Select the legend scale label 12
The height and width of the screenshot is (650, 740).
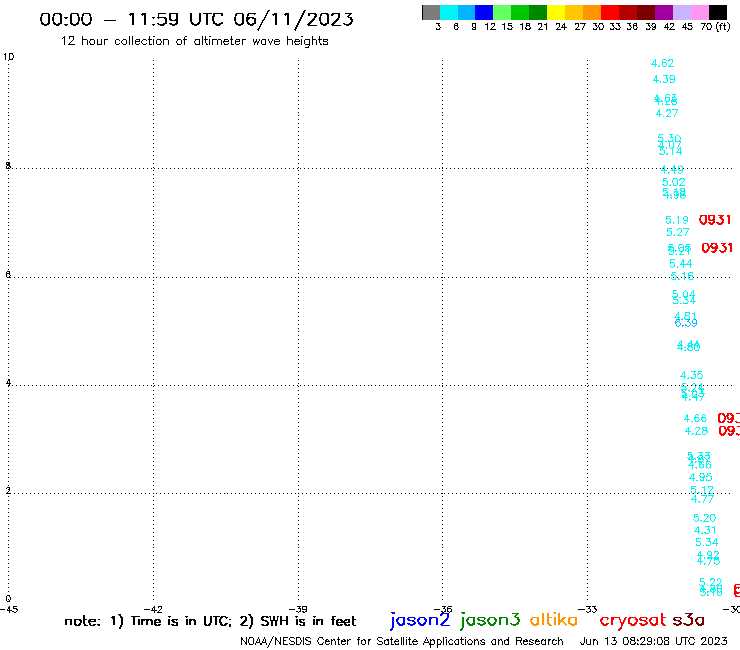pos(490,27)
